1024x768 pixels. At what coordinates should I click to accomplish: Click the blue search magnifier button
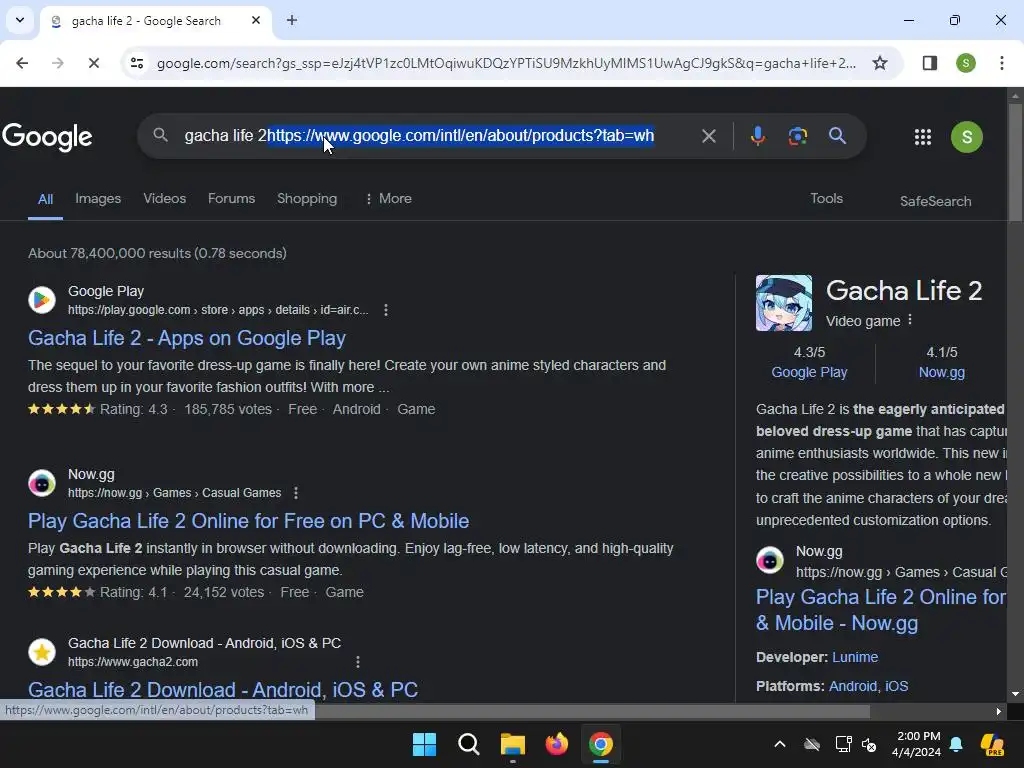coord(837,136)
